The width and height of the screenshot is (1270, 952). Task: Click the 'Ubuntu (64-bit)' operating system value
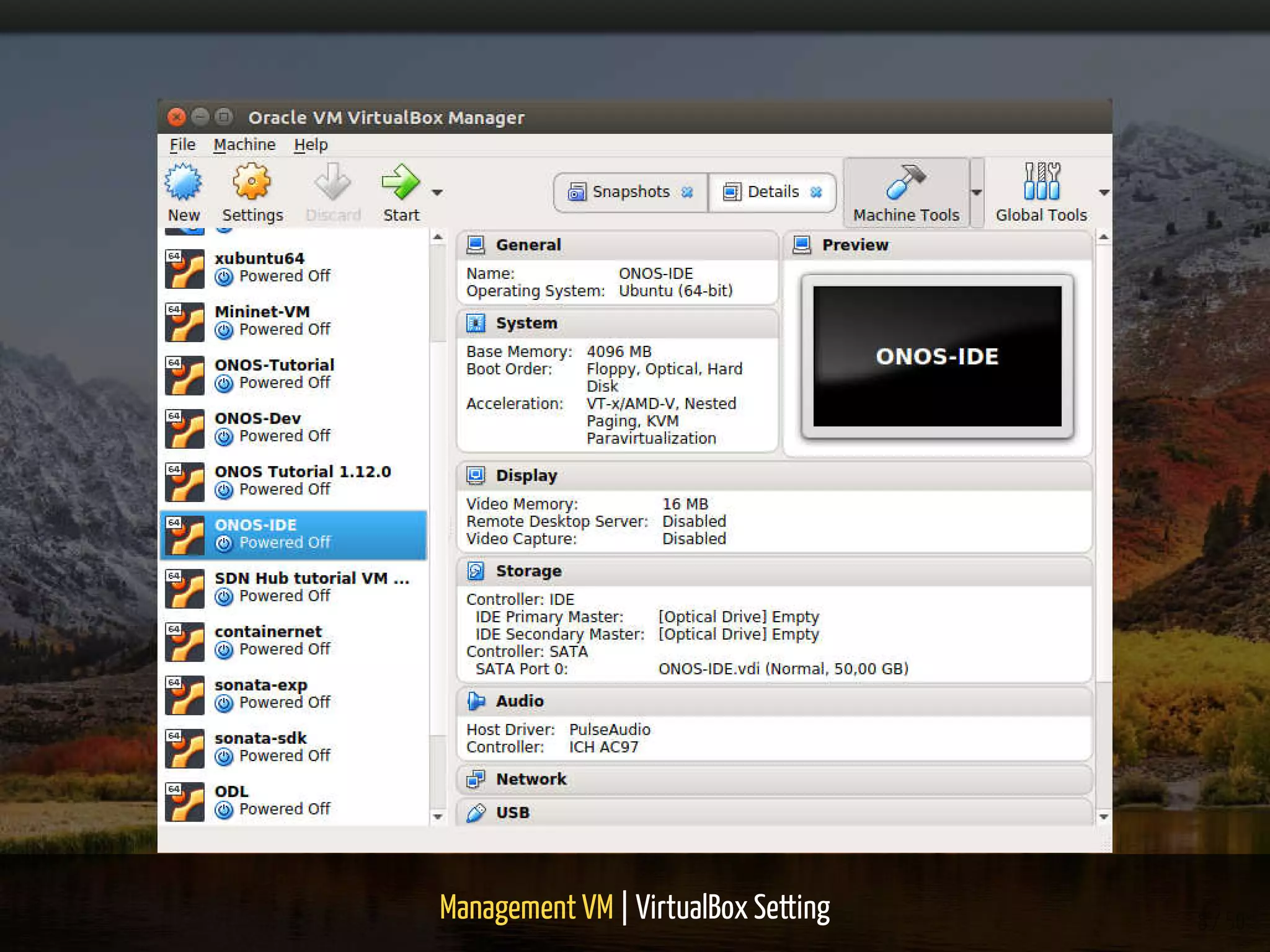coord(676,291)
